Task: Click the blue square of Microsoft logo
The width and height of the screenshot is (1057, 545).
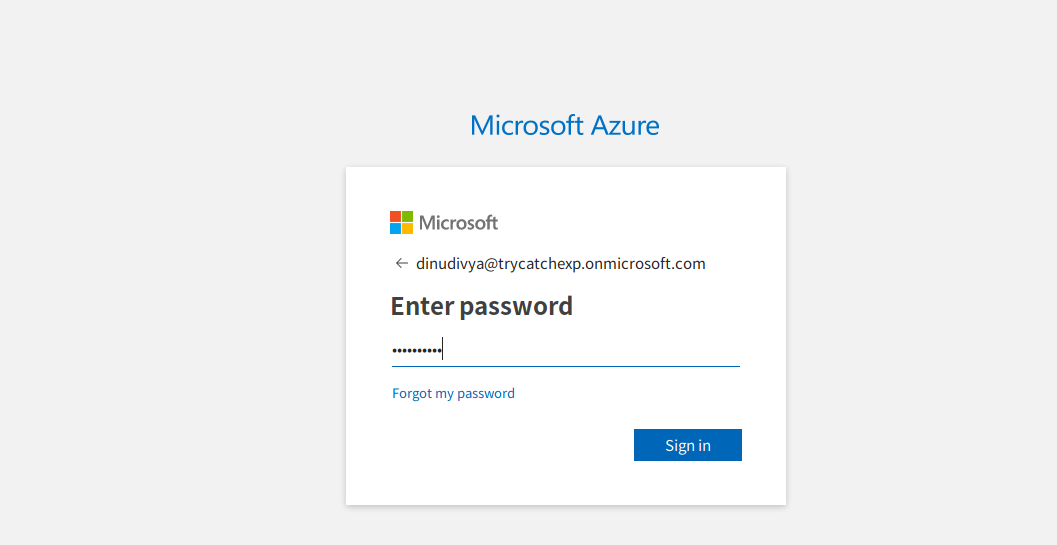Action: pyautogui.click(x=395, y=229)
